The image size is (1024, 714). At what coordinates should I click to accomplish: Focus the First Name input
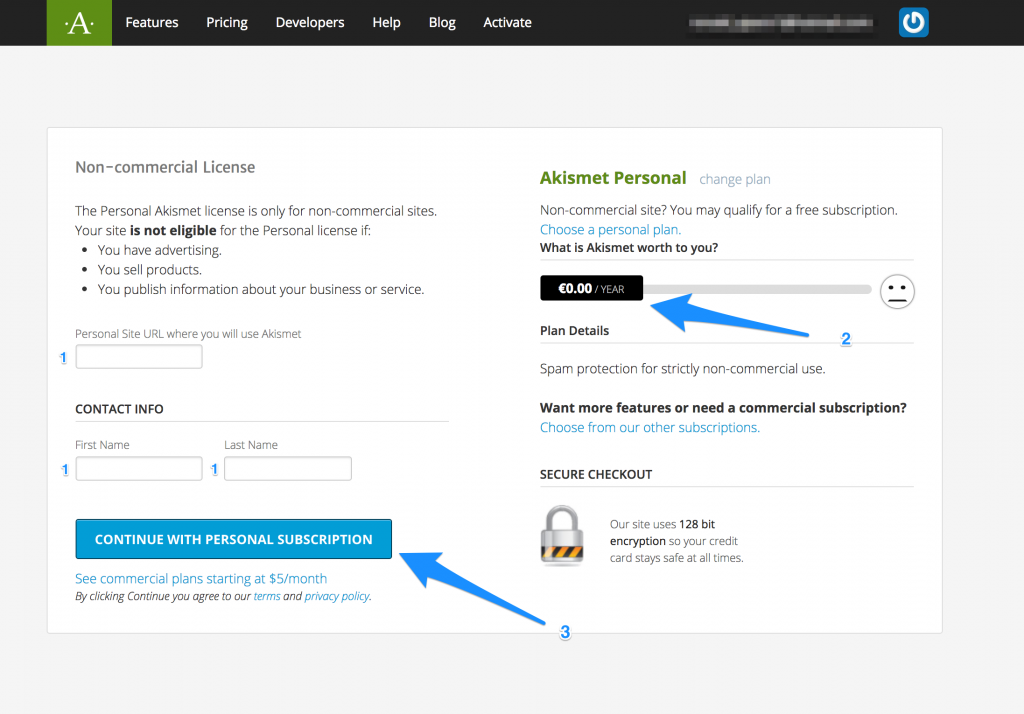139,468
